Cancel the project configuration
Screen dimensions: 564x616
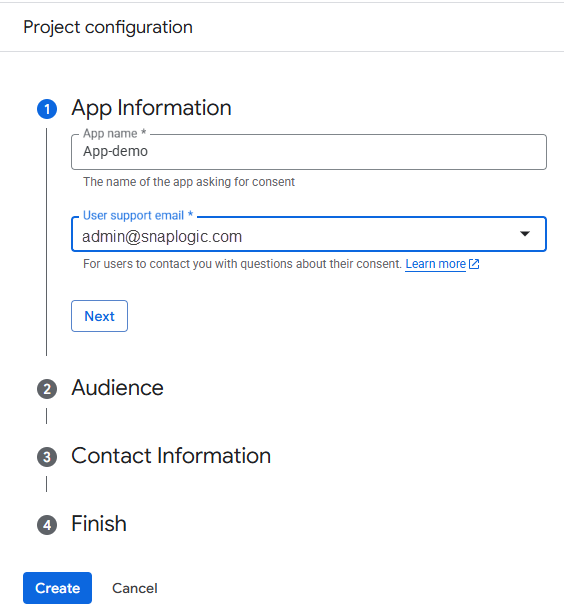tap(135, 588)
